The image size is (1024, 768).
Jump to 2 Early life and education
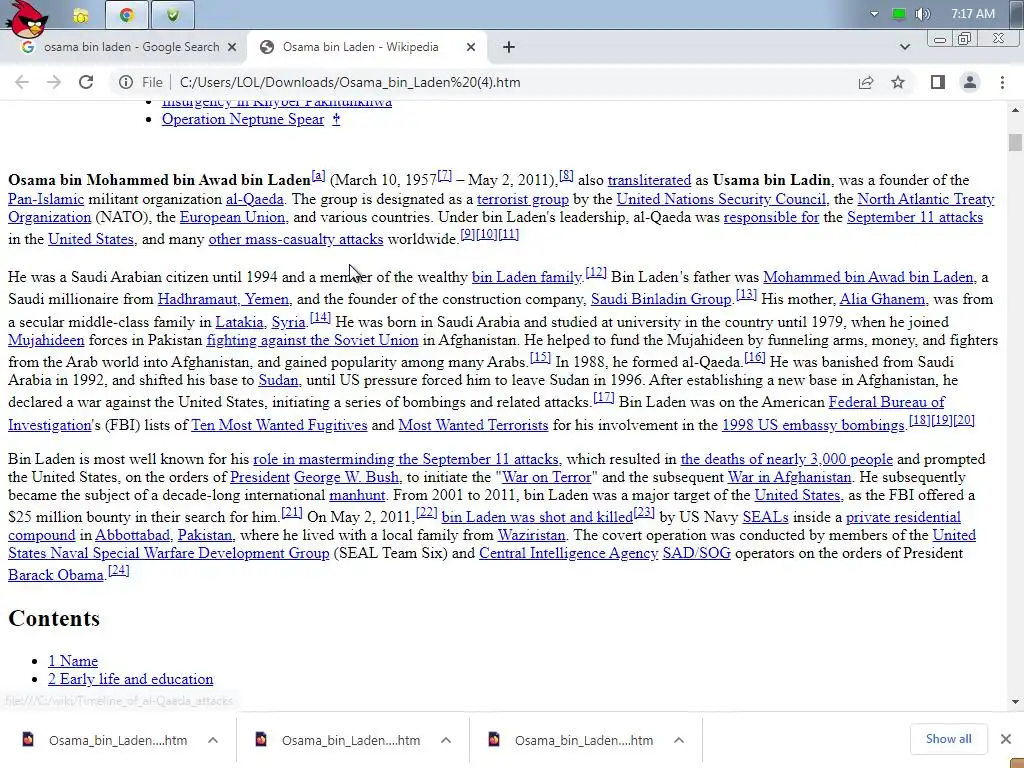(x=131, y=679)
